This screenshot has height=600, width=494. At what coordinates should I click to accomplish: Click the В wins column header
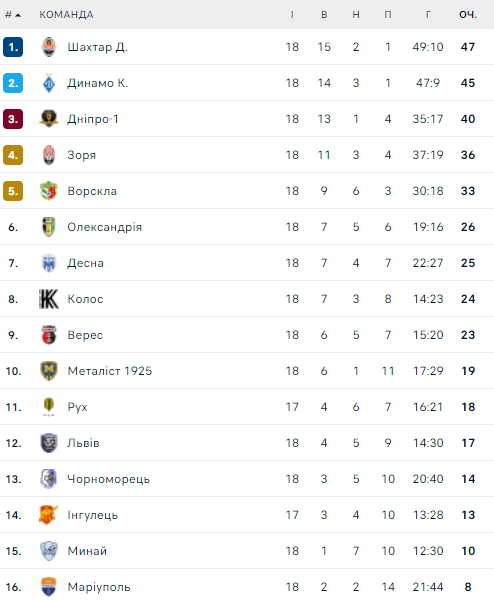pos(324,15)
